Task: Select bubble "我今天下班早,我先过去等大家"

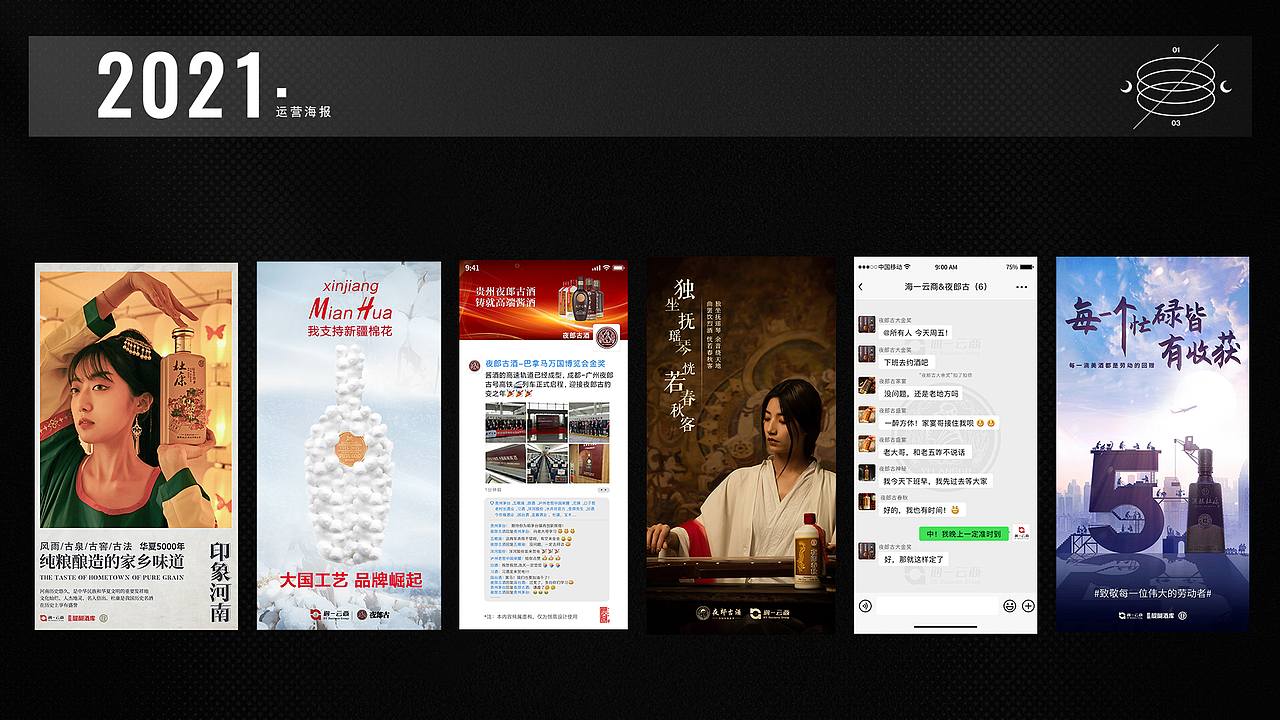Action: [x=935, y=481]
